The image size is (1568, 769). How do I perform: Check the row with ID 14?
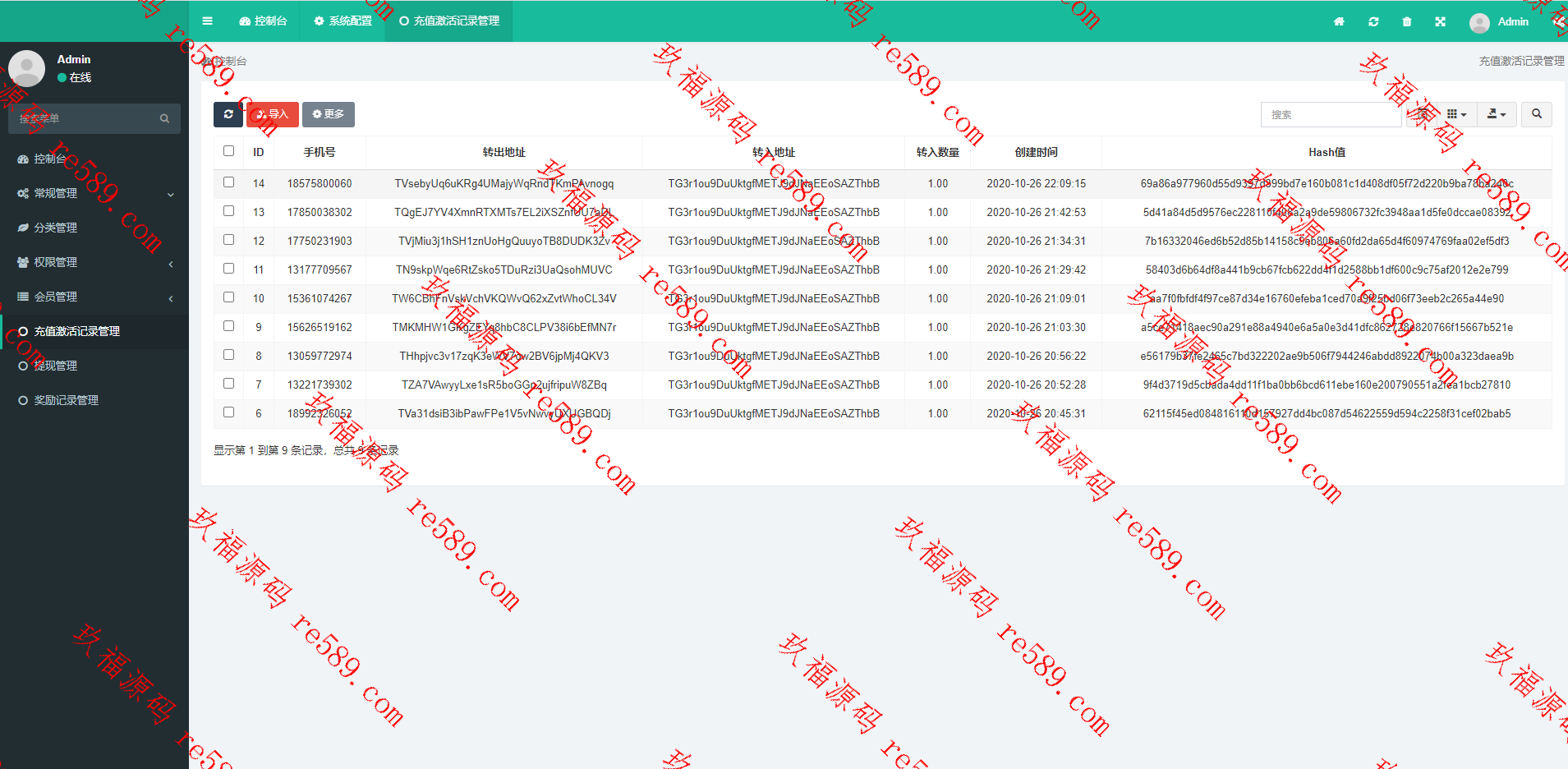click(228, 182)
